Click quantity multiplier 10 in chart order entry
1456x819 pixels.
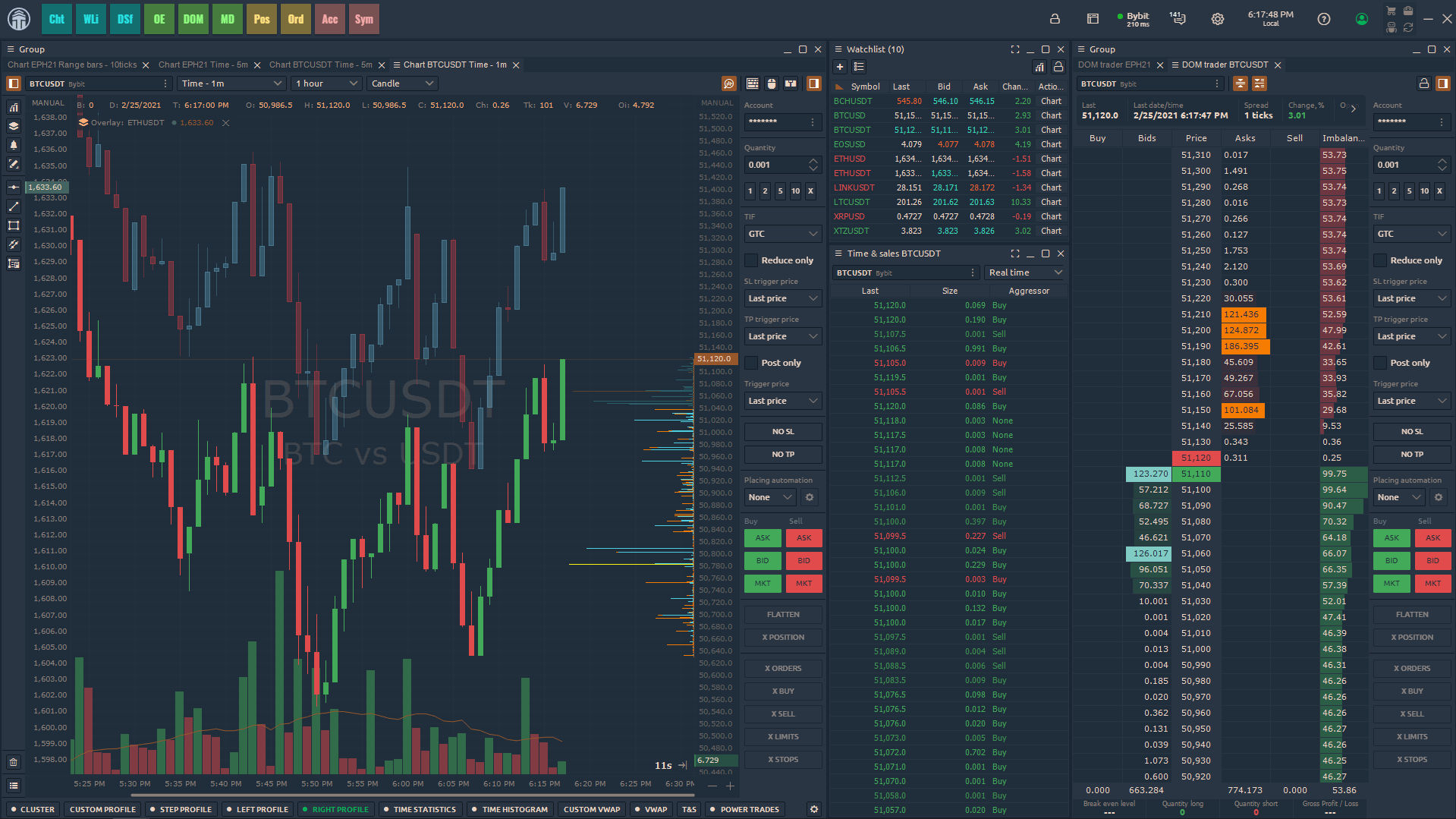[x=795, y=191]
